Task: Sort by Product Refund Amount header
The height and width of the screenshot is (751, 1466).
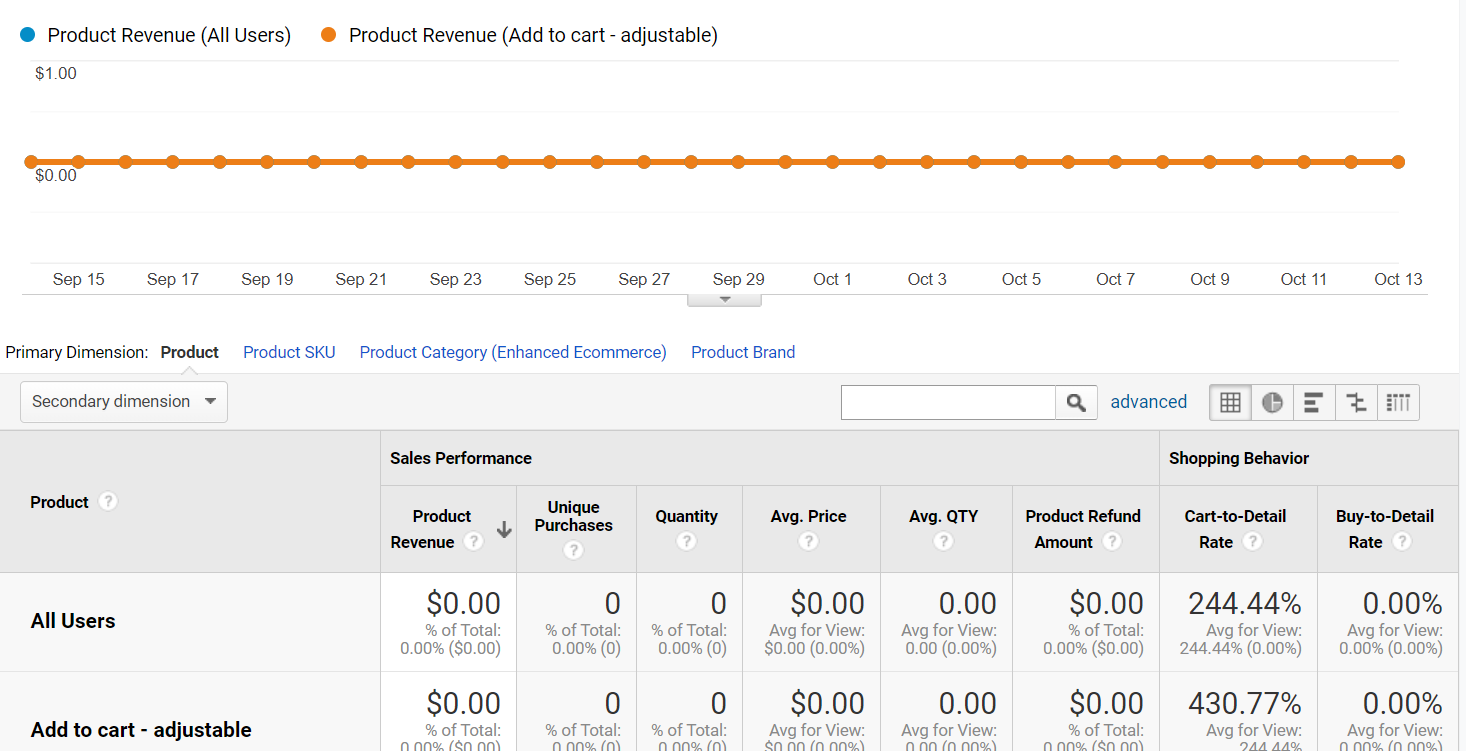Action: pyautogui.click(x=1083, y=529)
